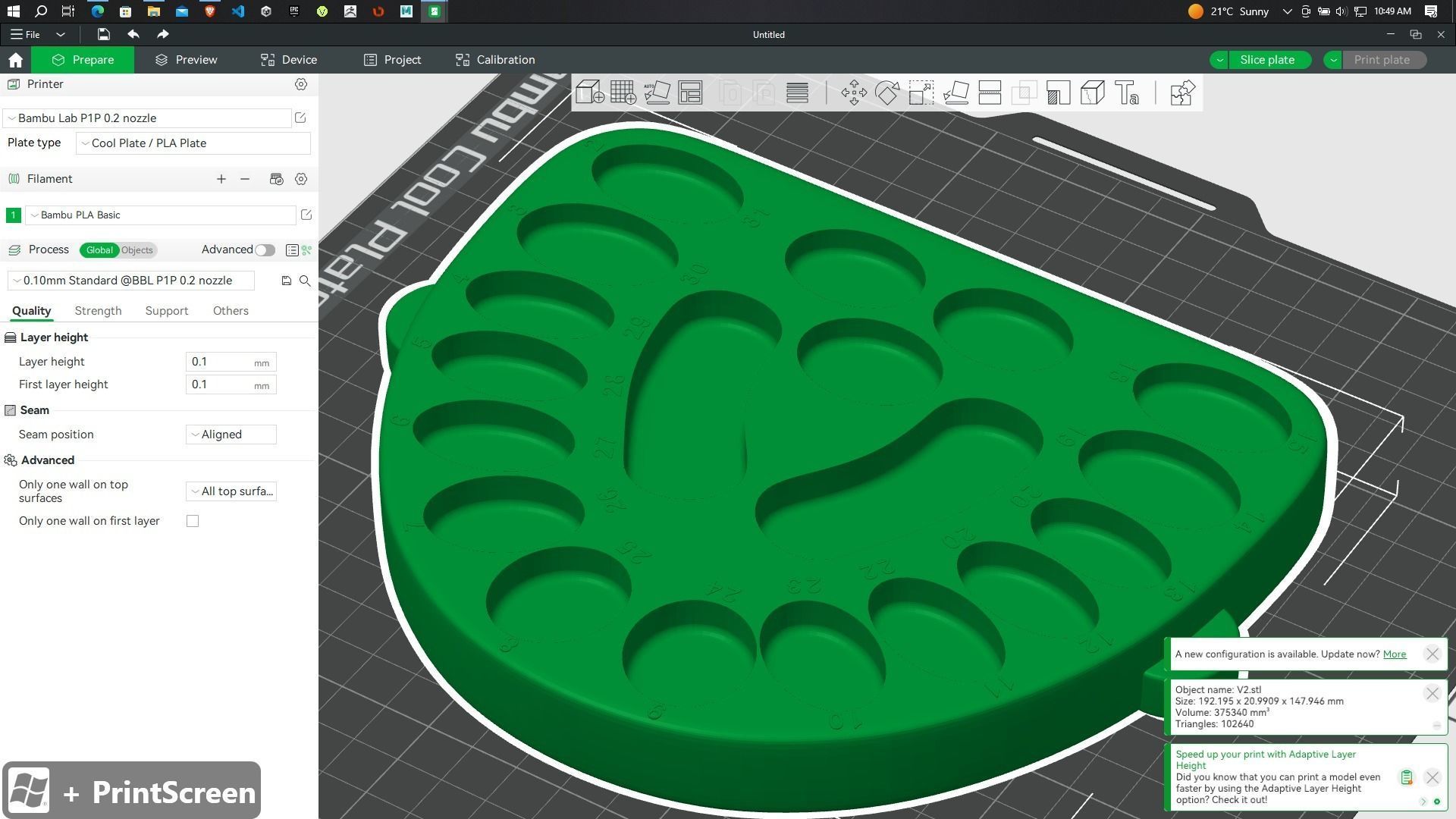This screenshot has width=1456, height=819.
Task: Select the Text shape tool
Action: tap(1127, 93)
